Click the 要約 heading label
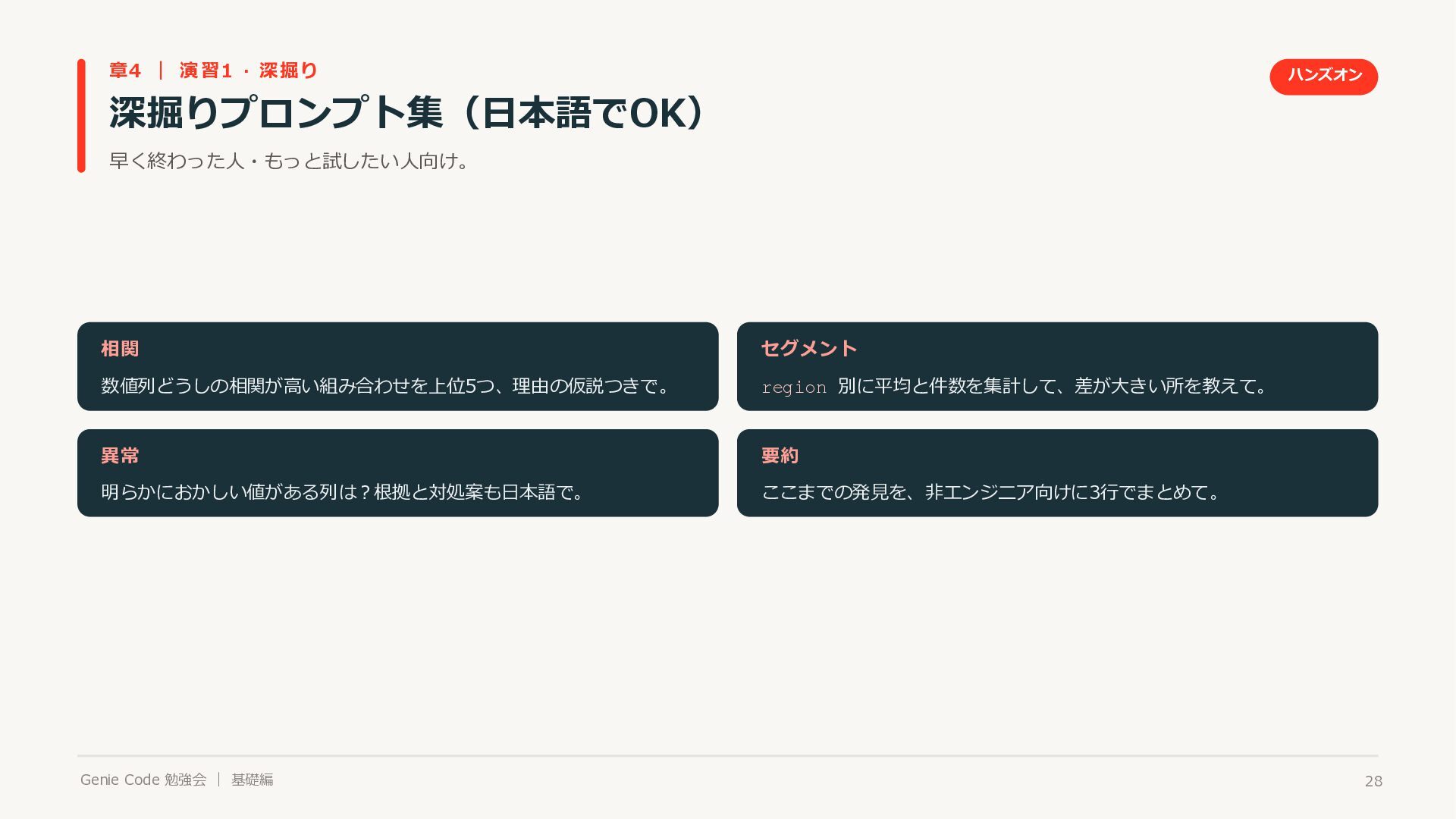Viewport: 1456px width, 819px height. pyautogui.click(x=780, y=455)
